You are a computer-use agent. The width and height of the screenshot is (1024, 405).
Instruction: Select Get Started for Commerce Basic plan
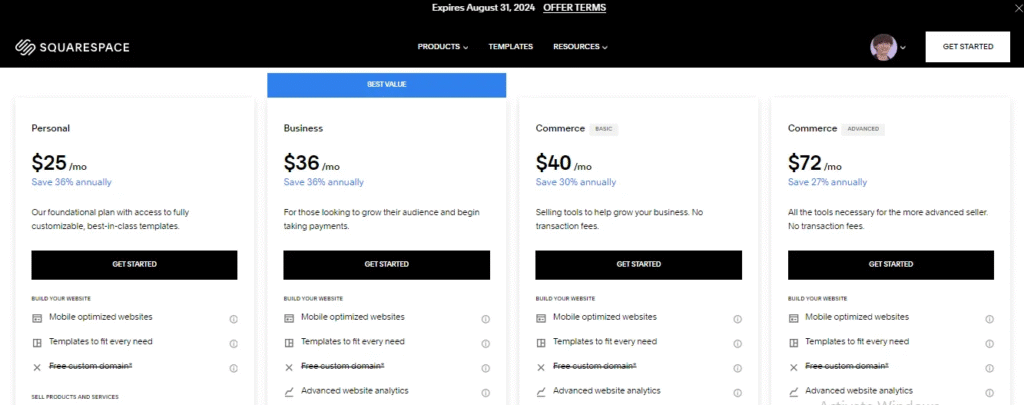(x=638, y=265)
